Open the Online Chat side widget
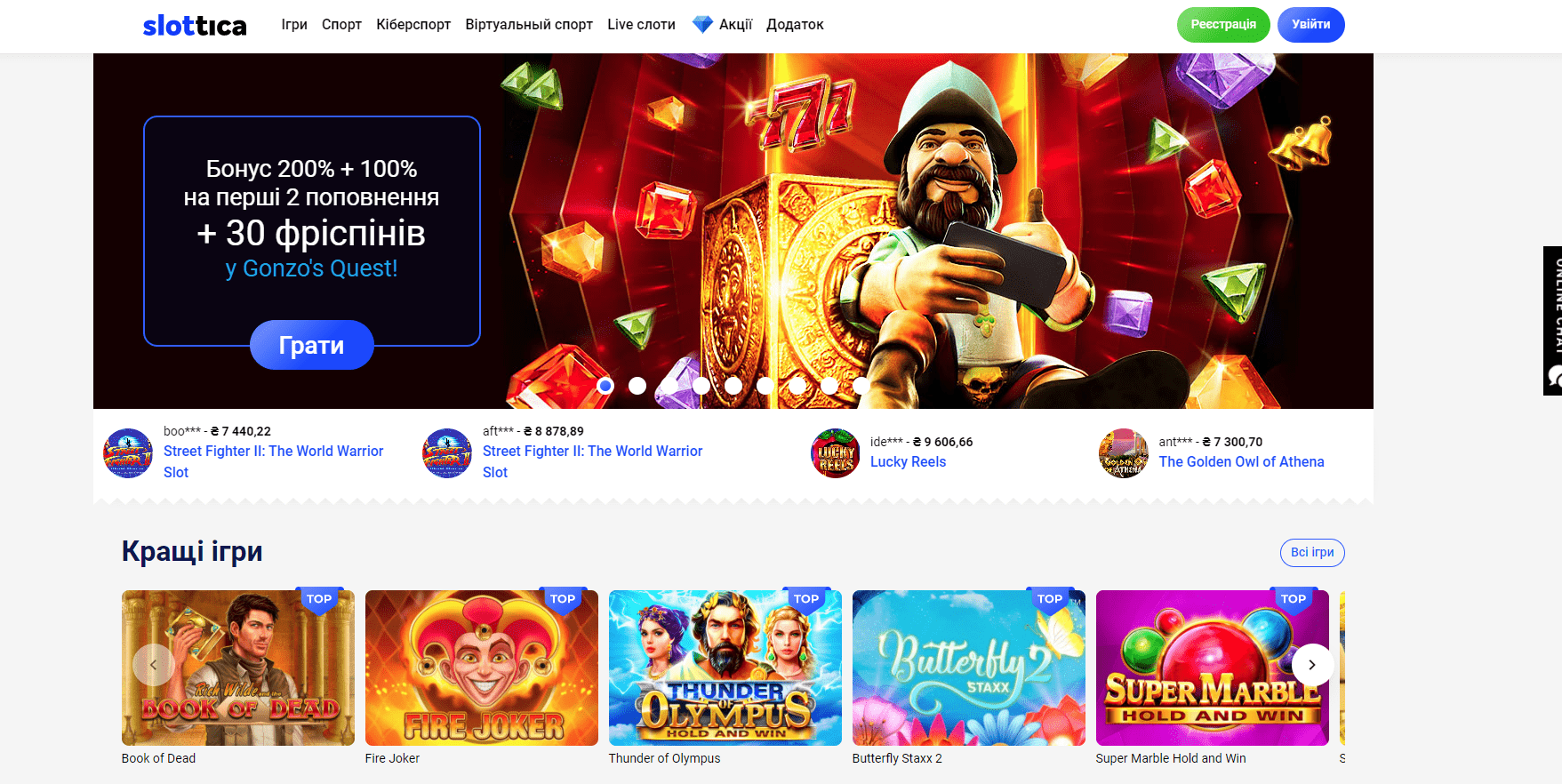This screenshot has width=1562, height=784. [1552, 320]
